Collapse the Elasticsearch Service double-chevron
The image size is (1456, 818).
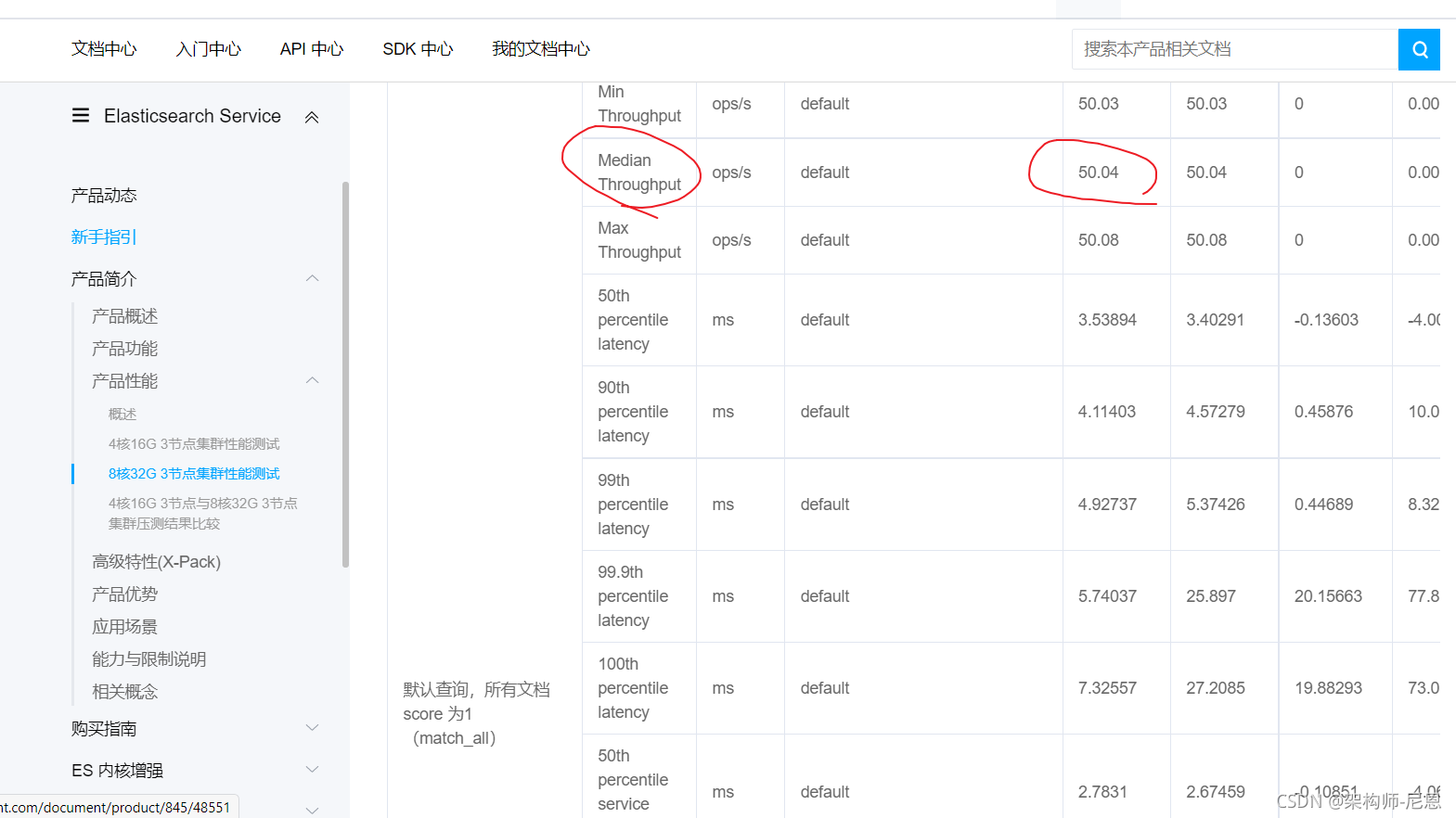click(x=312, y=117)
